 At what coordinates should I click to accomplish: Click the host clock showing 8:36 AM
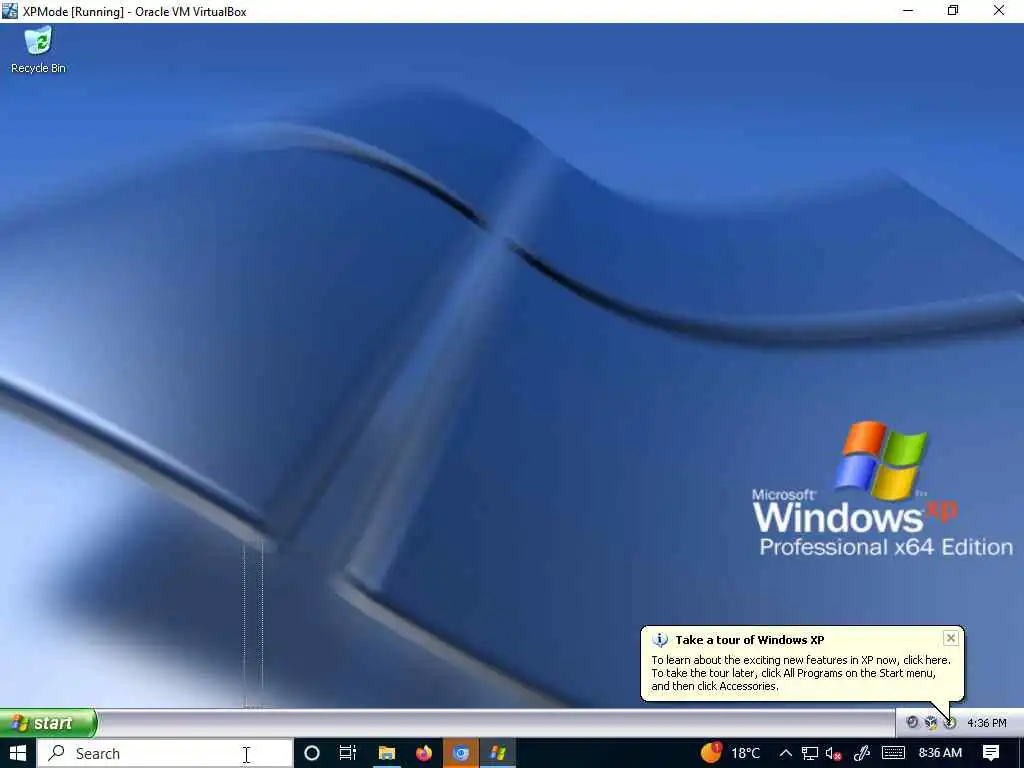click(940, 753)
